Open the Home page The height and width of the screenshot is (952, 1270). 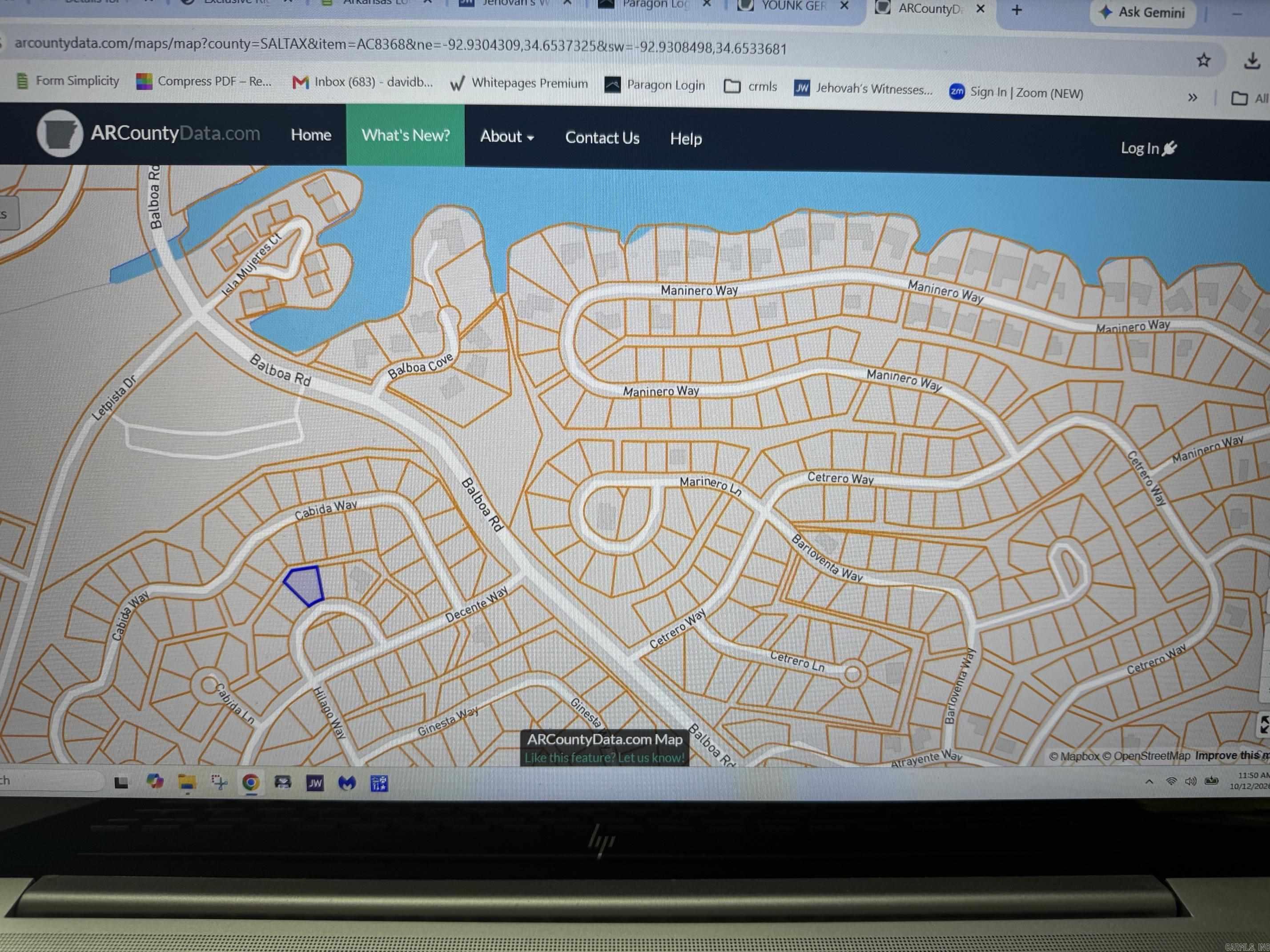point(311,135)
